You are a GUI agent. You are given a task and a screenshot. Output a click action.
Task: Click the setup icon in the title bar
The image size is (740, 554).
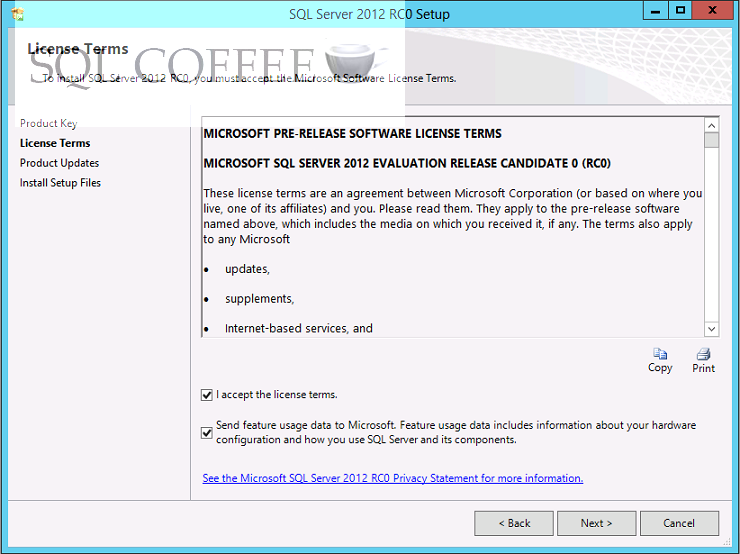pyautogui.click(x=18, y=15)
